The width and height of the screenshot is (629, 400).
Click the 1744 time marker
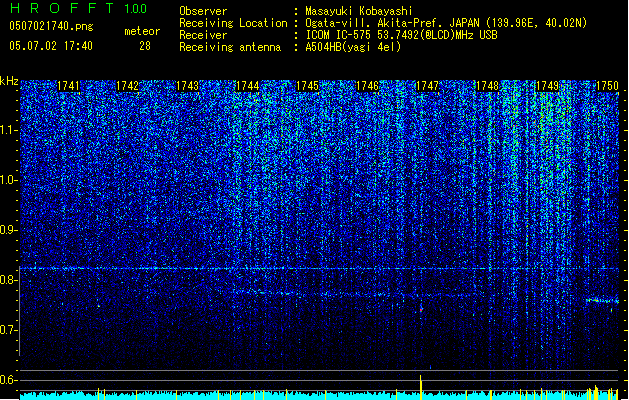click(x=248, y=86)
